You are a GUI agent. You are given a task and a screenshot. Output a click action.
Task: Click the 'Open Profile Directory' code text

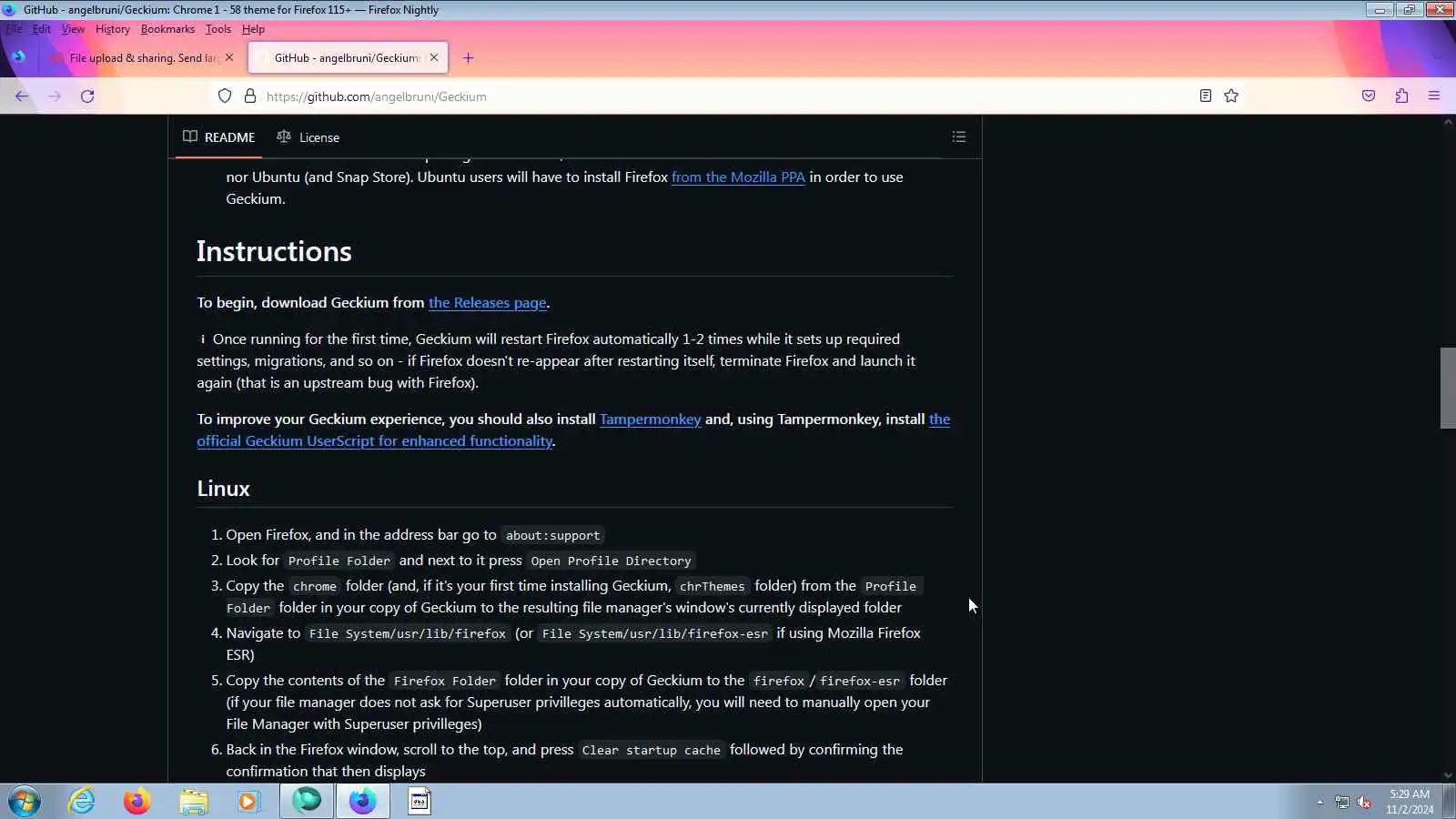click(x=611, y=561)
